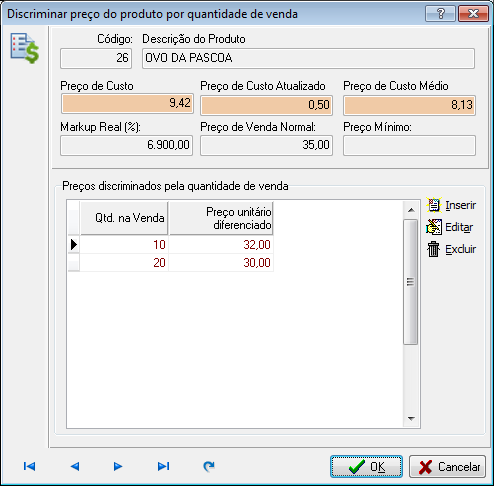The height and width of the screenshot is (486, 494).
Task: Open the help question mark button
Action: (440, 14)
